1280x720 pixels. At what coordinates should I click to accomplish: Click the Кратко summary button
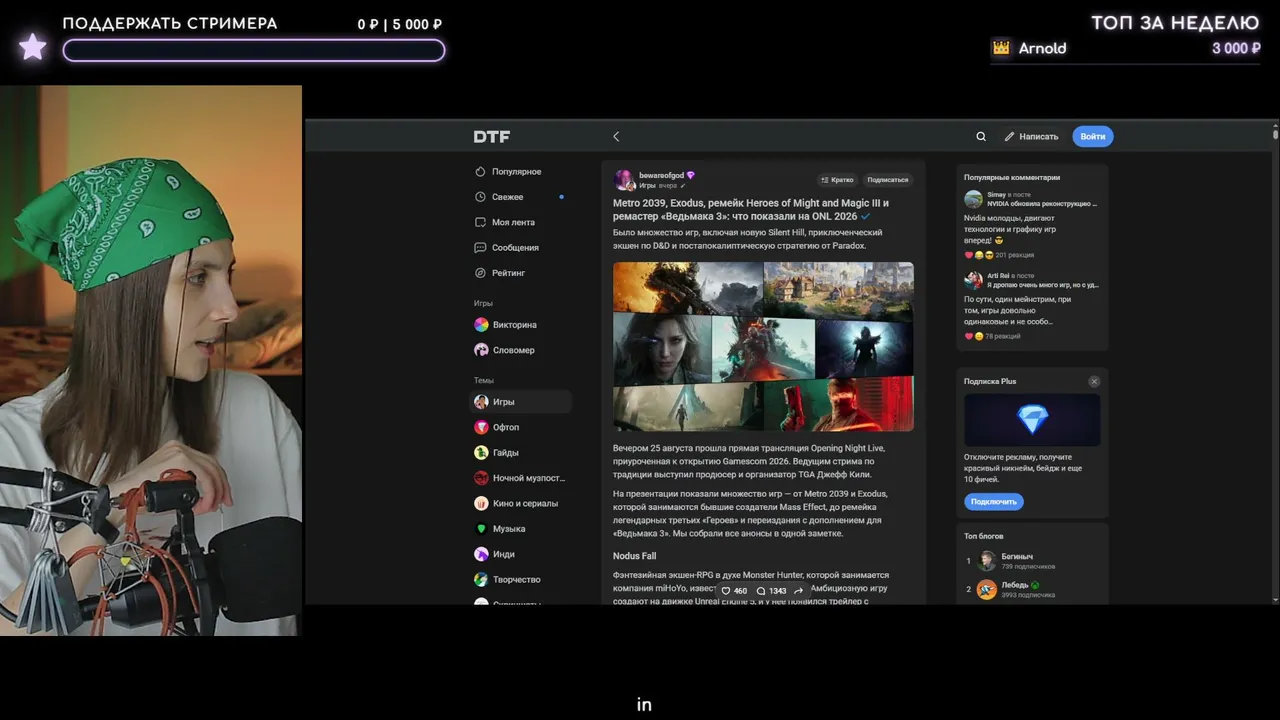[837, 180]
